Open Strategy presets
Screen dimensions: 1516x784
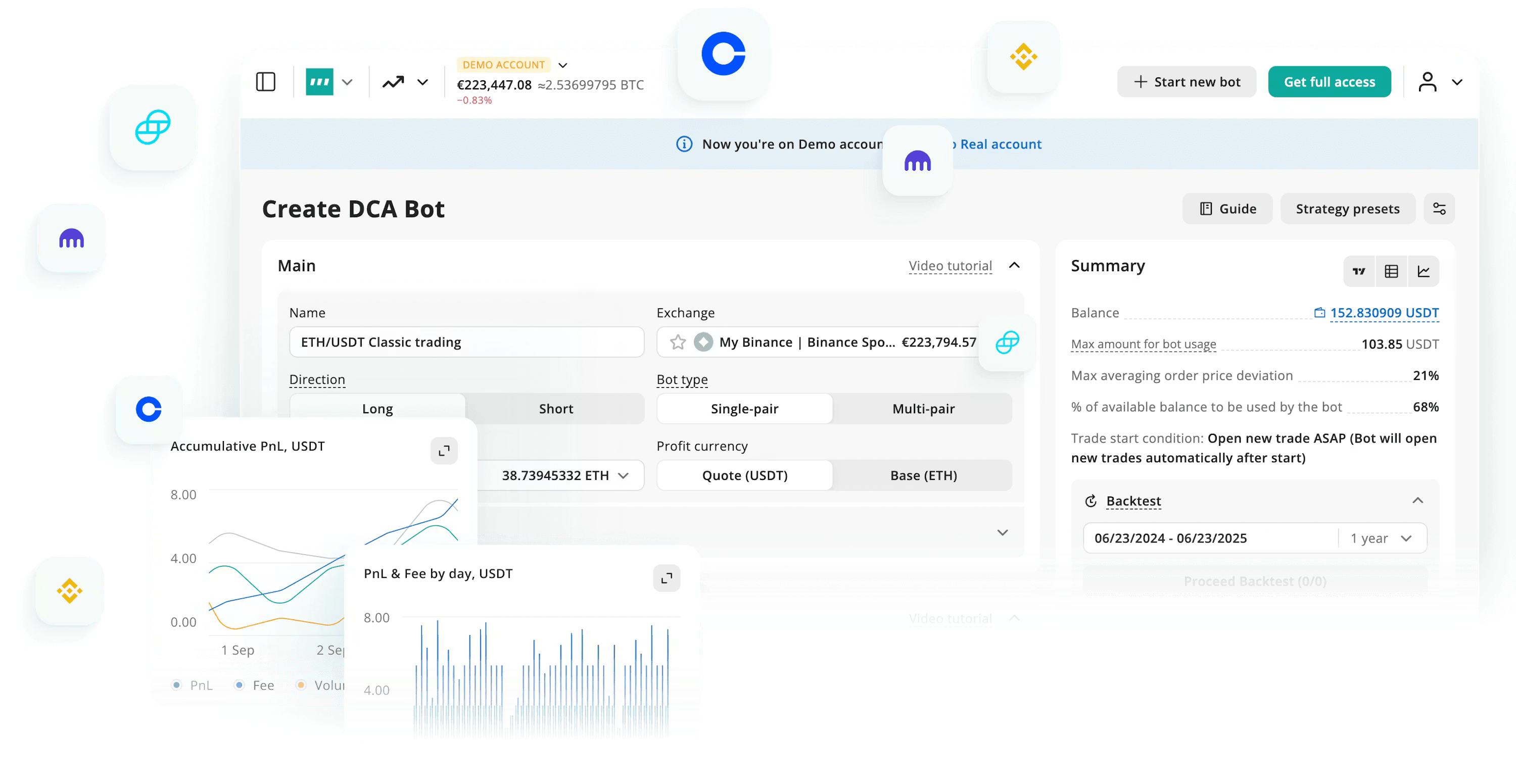(1347, 209)
